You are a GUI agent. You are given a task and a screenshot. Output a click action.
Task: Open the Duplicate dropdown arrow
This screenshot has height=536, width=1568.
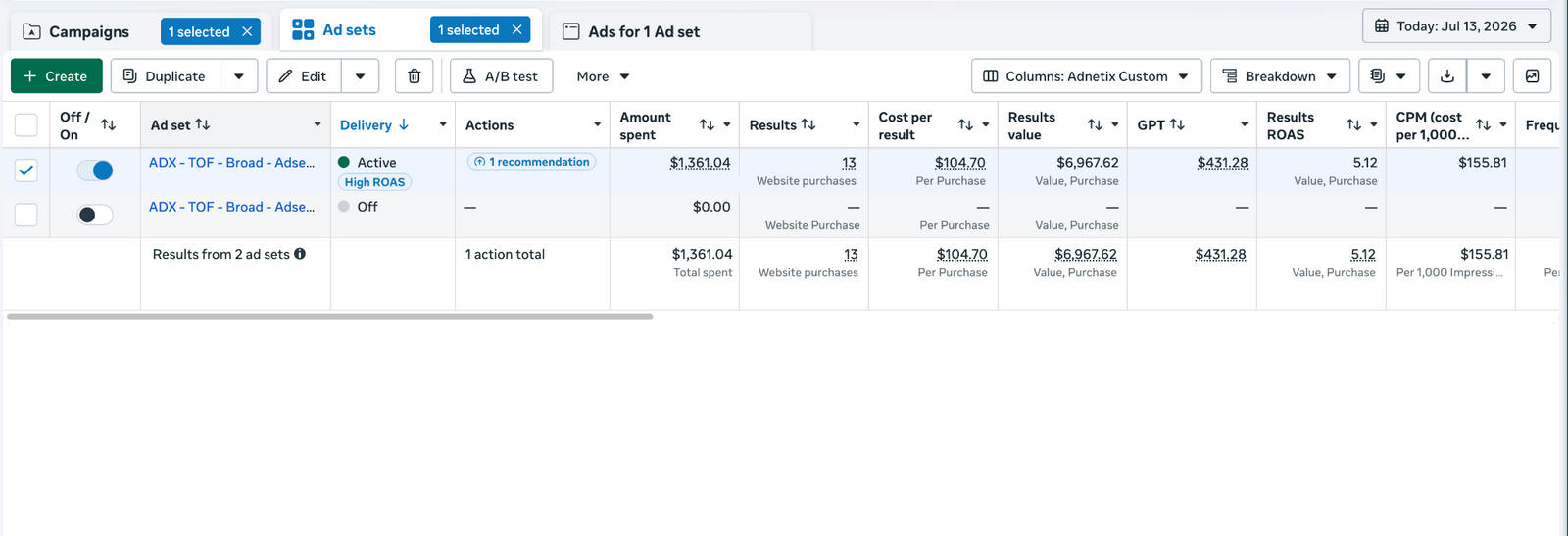pyautogui.click(x=239, y=76)
